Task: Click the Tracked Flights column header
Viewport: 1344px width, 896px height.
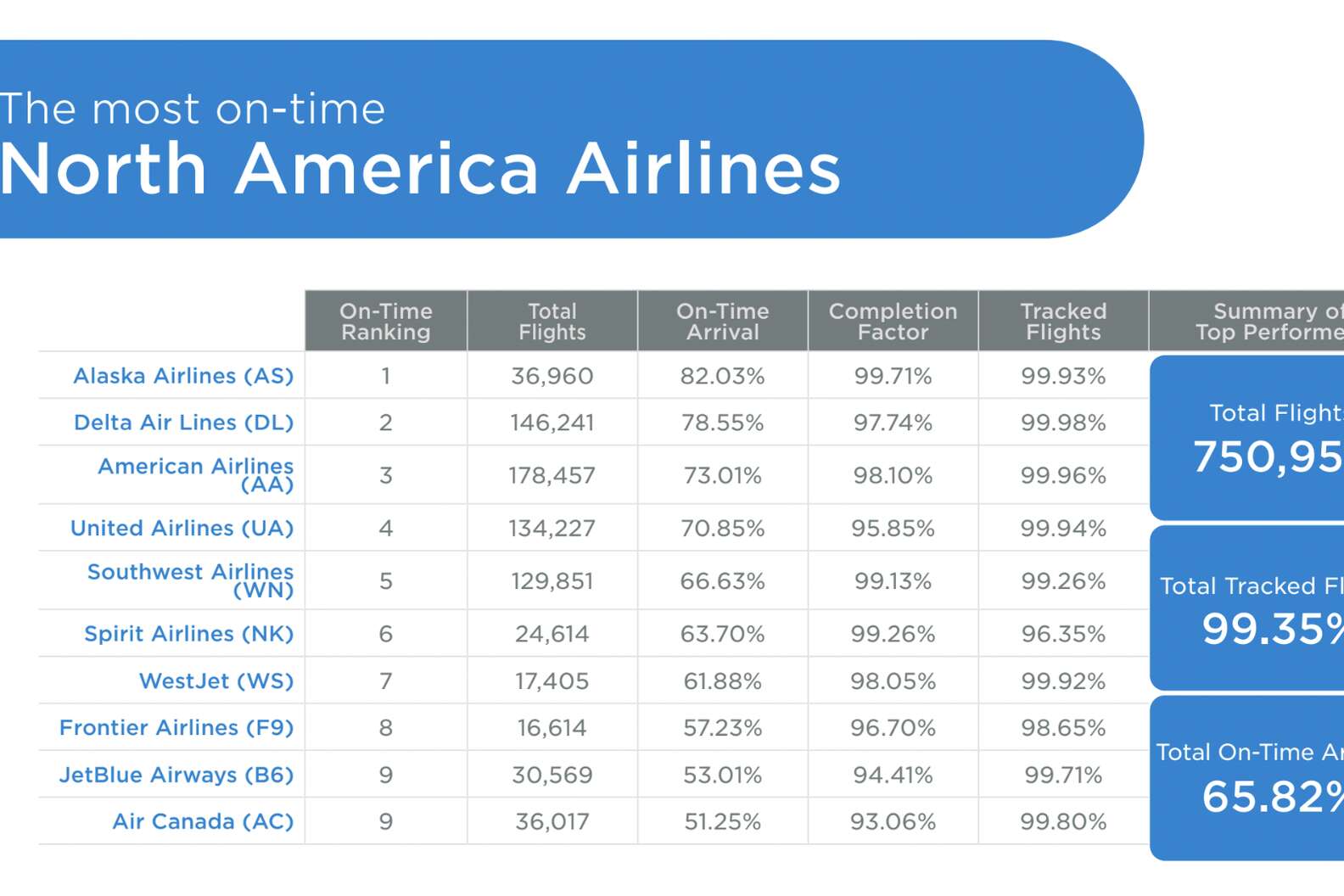Action: (x=1064, y=322)
